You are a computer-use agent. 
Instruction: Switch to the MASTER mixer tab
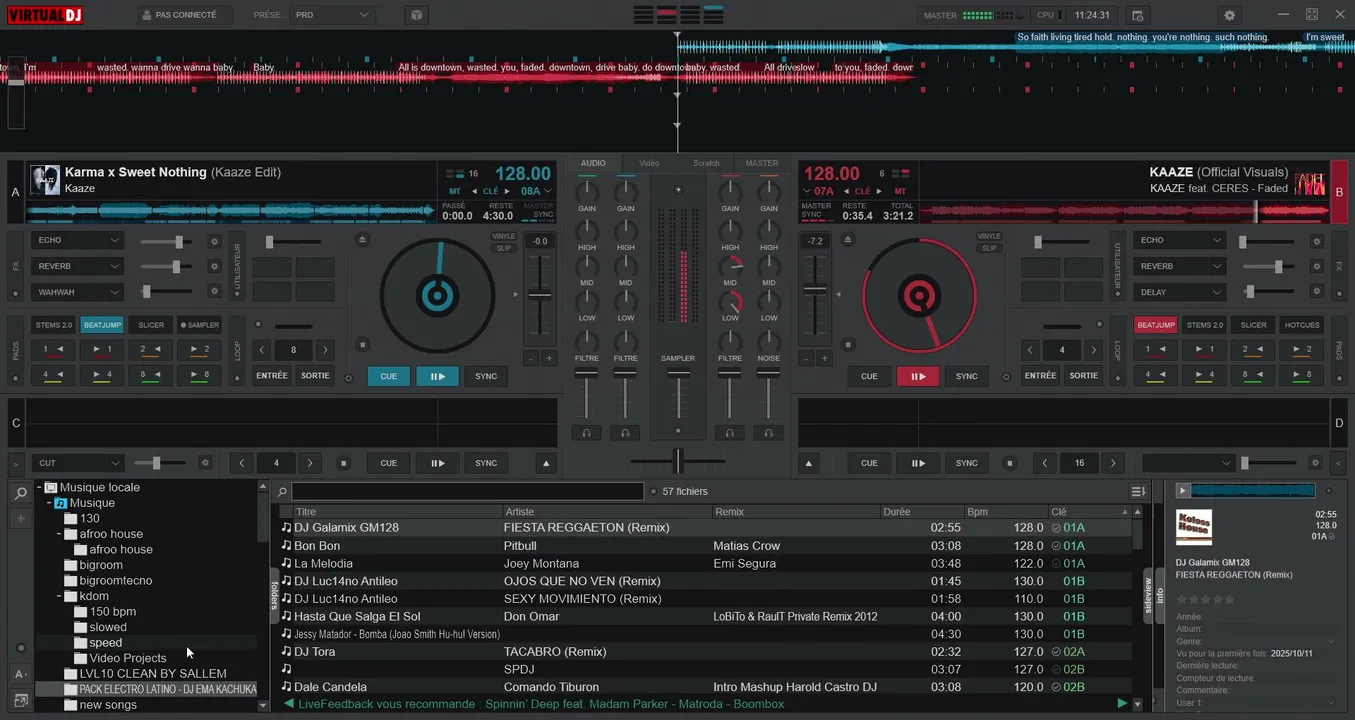coord(761,163)
